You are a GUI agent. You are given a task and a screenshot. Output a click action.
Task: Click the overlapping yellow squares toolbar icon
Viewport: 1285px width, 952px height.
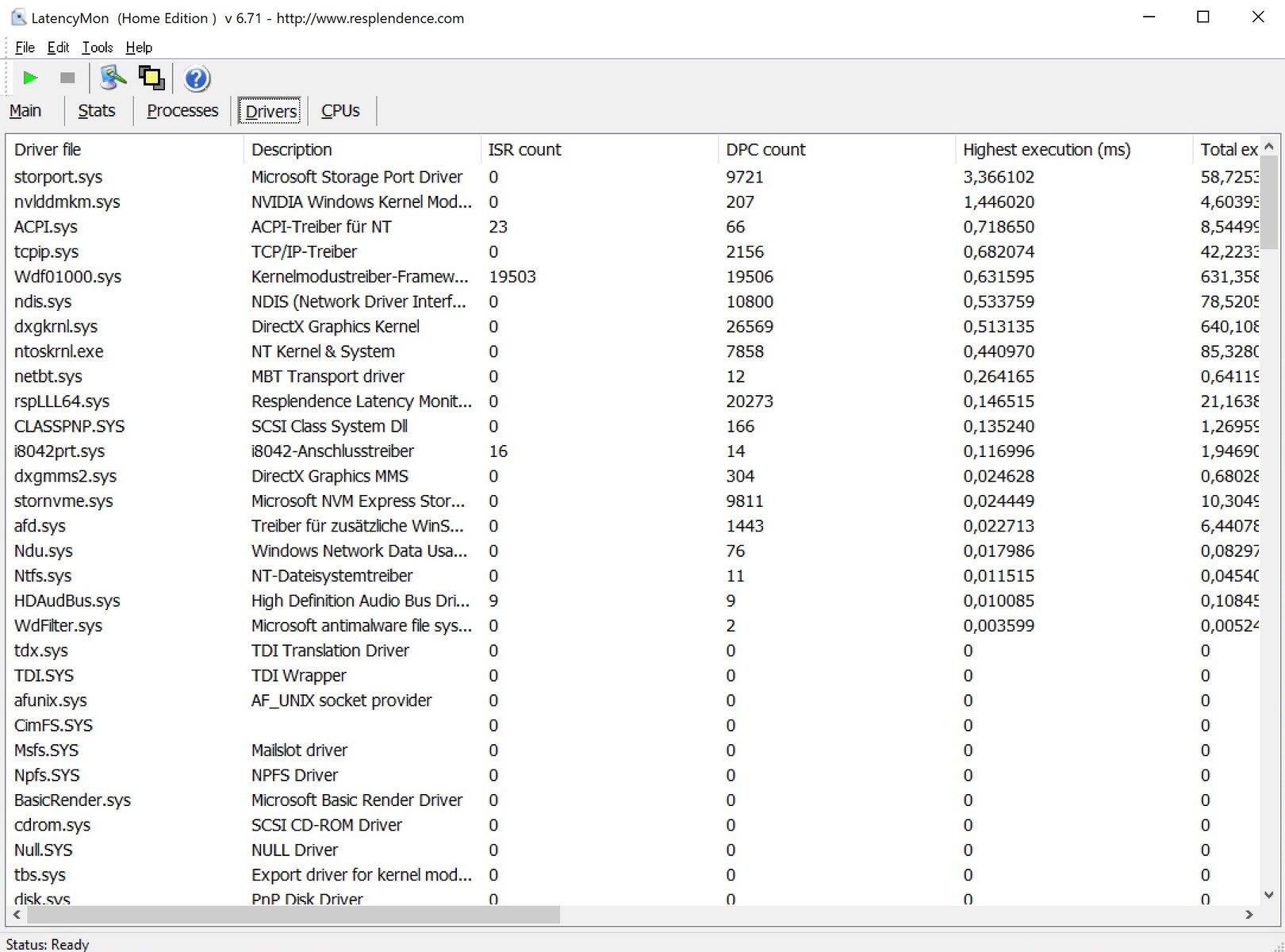pos(152,78)
